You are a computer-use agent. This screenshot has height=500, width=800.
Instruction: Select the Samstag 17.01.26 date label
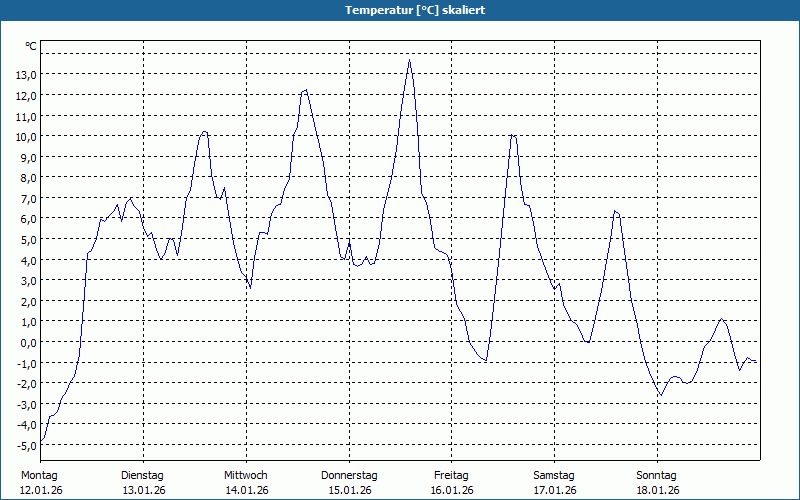pos(555,483)
